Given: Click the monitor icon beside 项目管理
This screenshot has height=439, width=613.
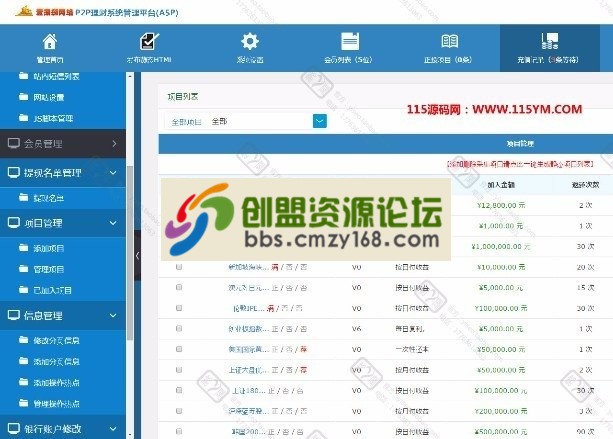Looking at the screenshot, I should click(14, 223).
